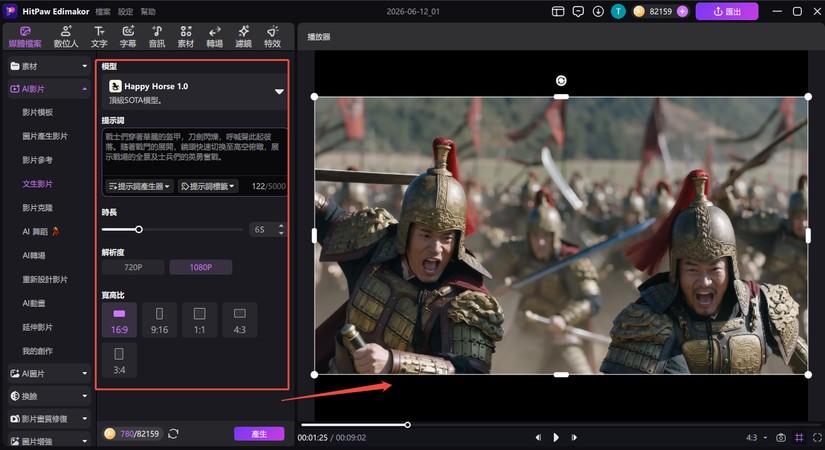The height and width of the screenshot is (450, 825).
Task: Select the 4:3 aspect ratio
Action: (x=239, y=320)
